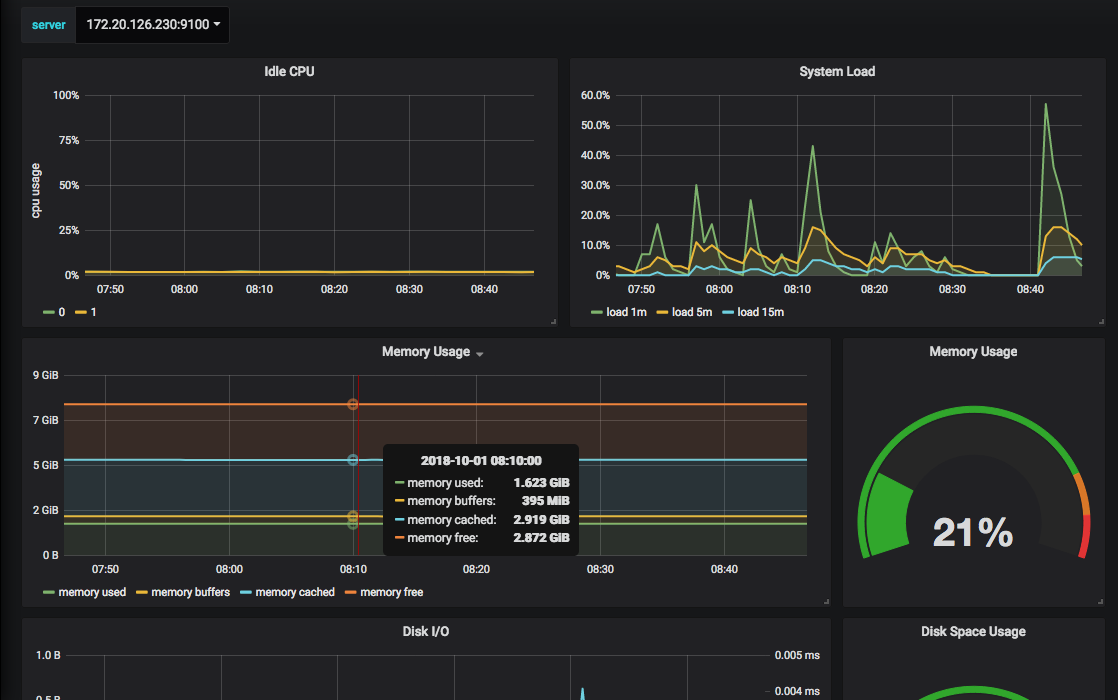
Task: Click the resize handle of Memory Usage graph panel
Action: 826,602
